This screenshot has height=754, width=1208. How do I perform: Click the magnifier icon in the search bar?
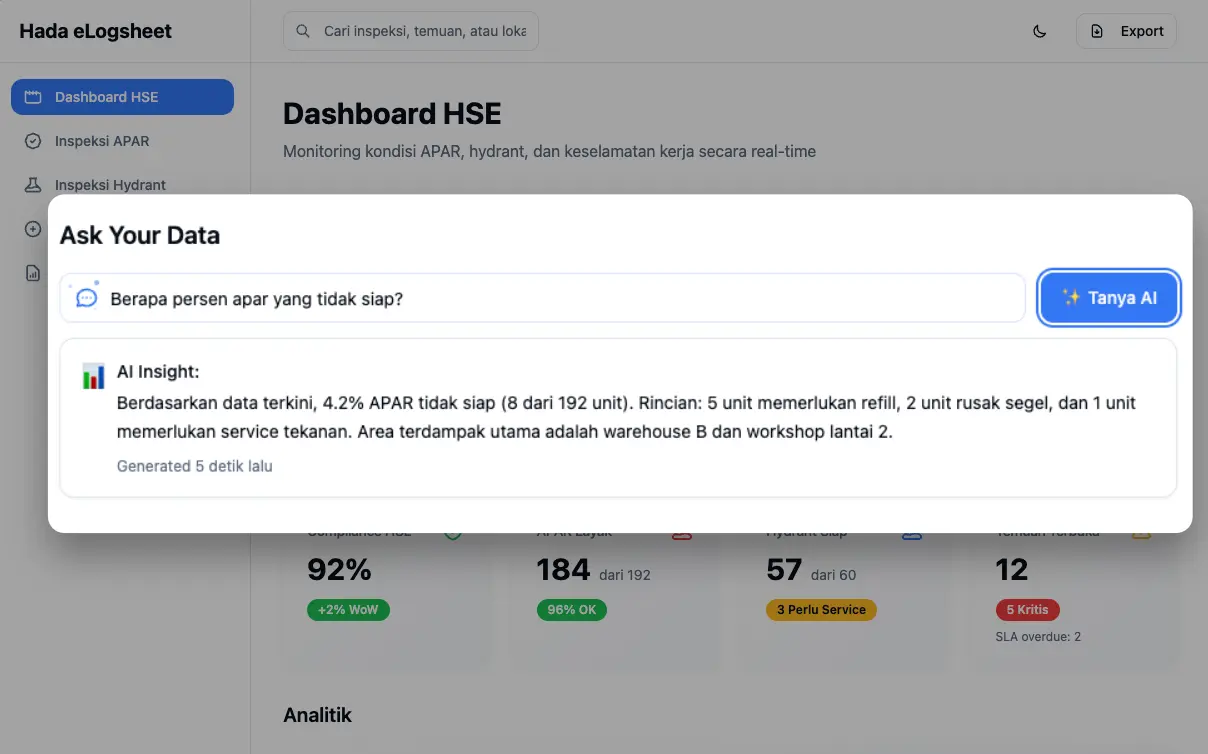pyautogui.click(x=302, y=31)
